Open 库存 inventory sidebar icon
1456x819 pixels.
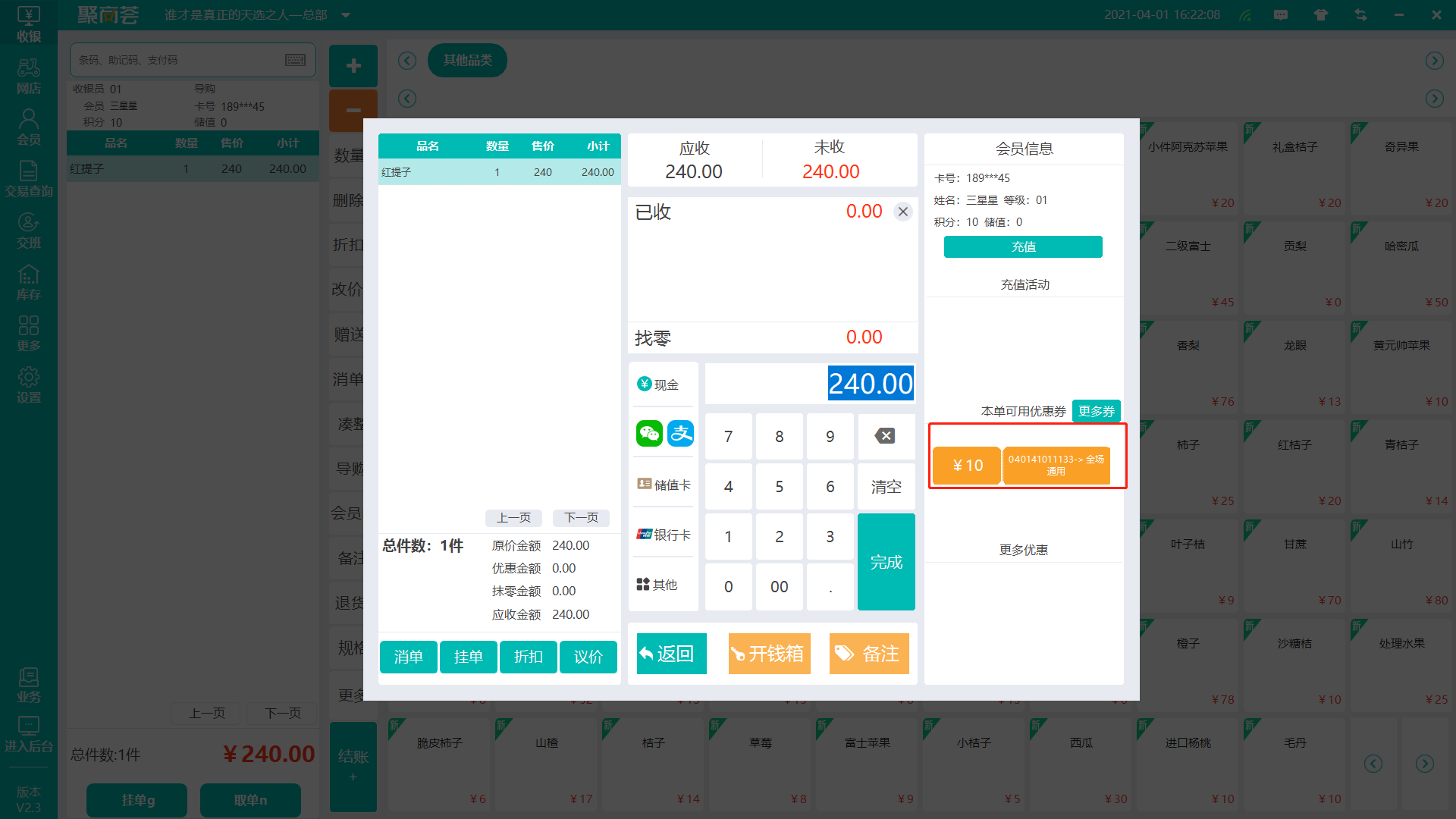point(29,282)
